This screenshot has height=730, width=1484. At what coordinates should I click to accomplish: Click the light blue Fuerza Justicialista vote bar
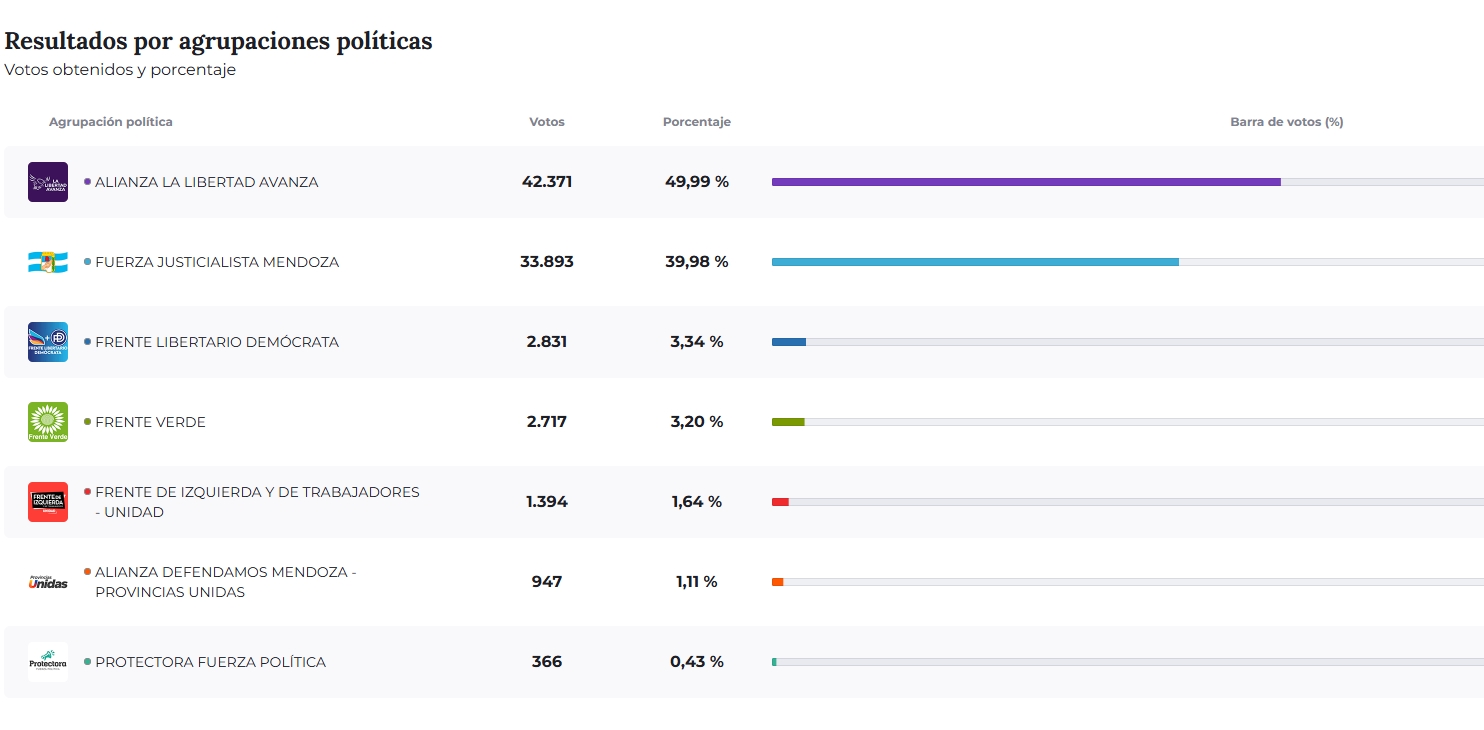[975, 262]
